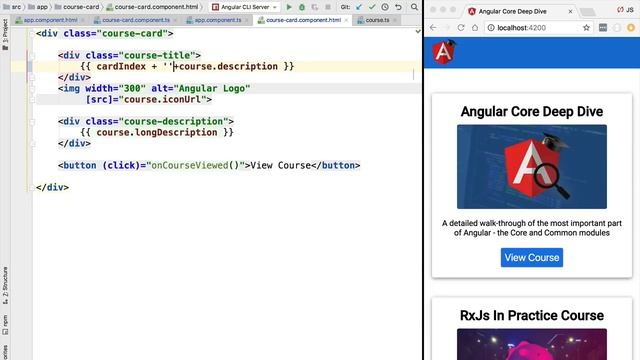Click onCourseViewed() in the button tag

coord(195,165)
